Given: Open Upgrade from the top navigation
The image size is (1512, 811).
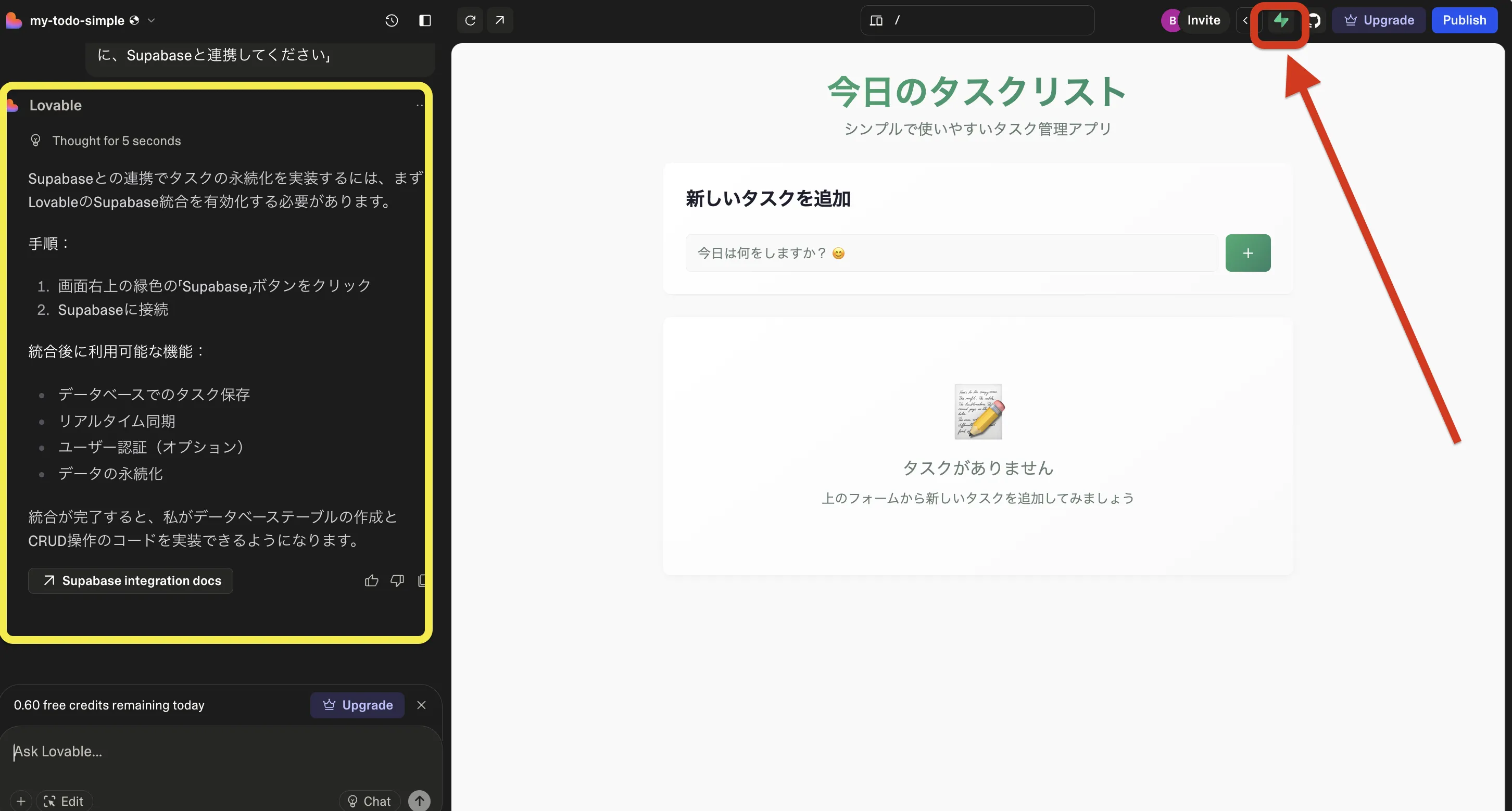Looking at the screenshot, I should coord(1379,19).
